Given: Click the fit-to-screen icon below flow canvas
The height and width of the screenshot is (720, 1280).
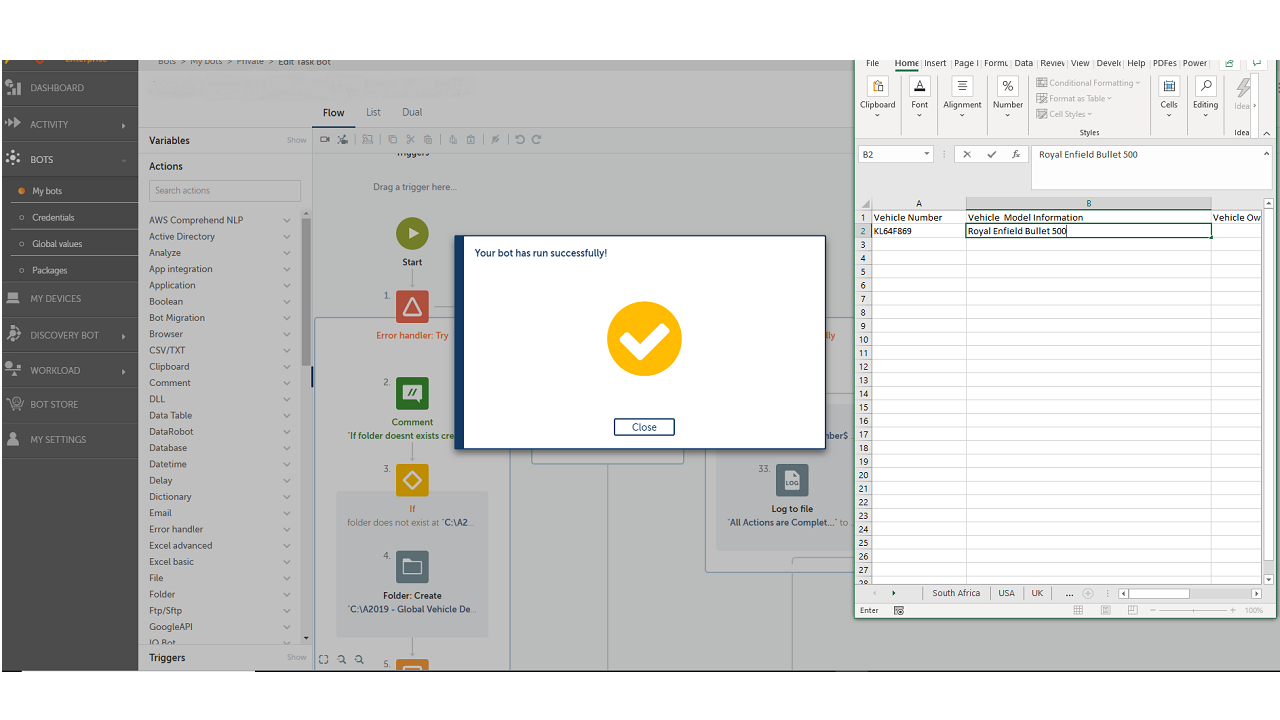Looking at the screenshot, I should (324, 660).
